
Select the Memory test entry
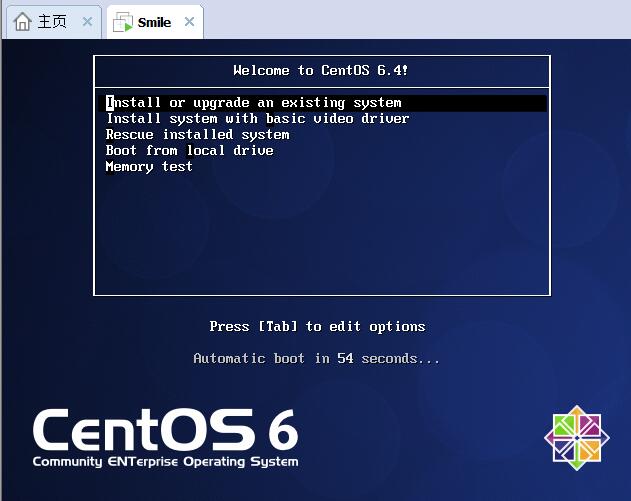(x=149, y=167)
